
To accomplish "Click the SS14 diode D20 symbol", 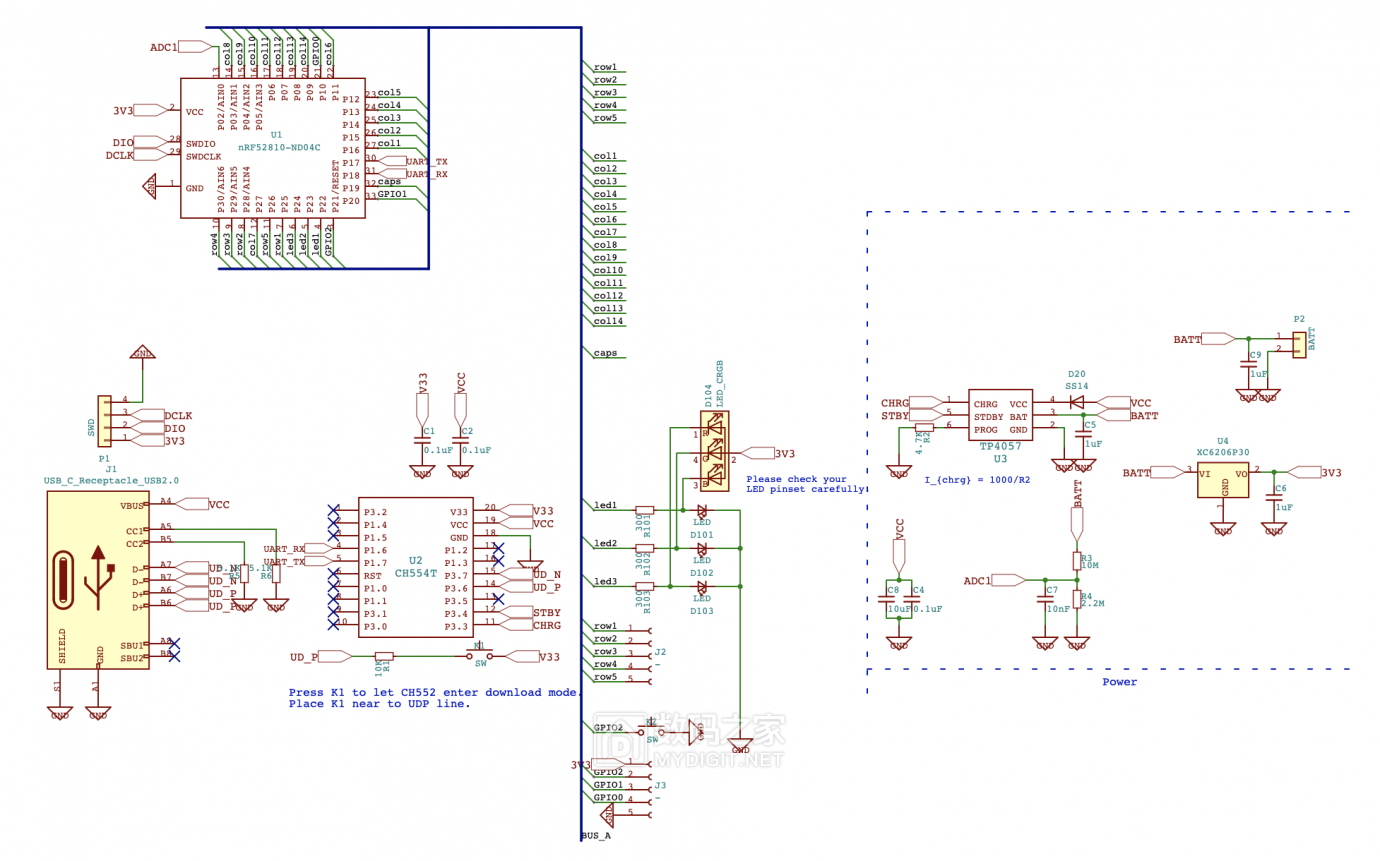I will (1076, 402).
